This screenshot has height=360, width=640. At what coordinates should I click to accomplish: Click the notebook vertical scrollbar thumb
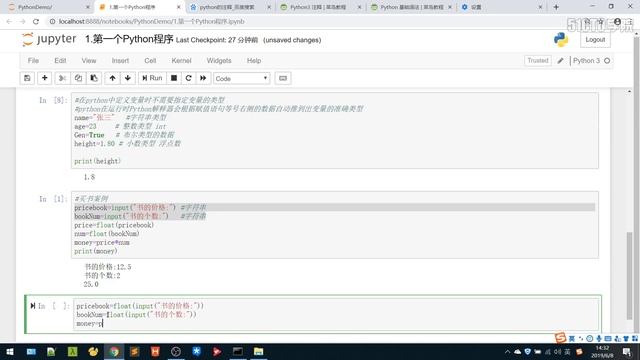tap(629, 276)
